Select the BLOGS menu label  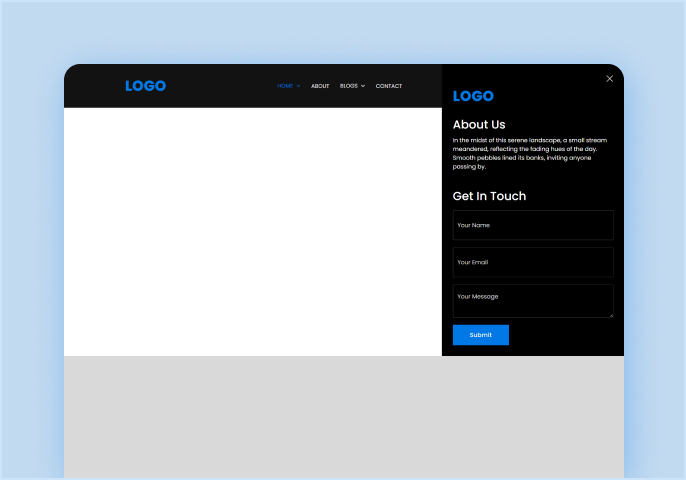pyautogui.click(x=348, y=86)
